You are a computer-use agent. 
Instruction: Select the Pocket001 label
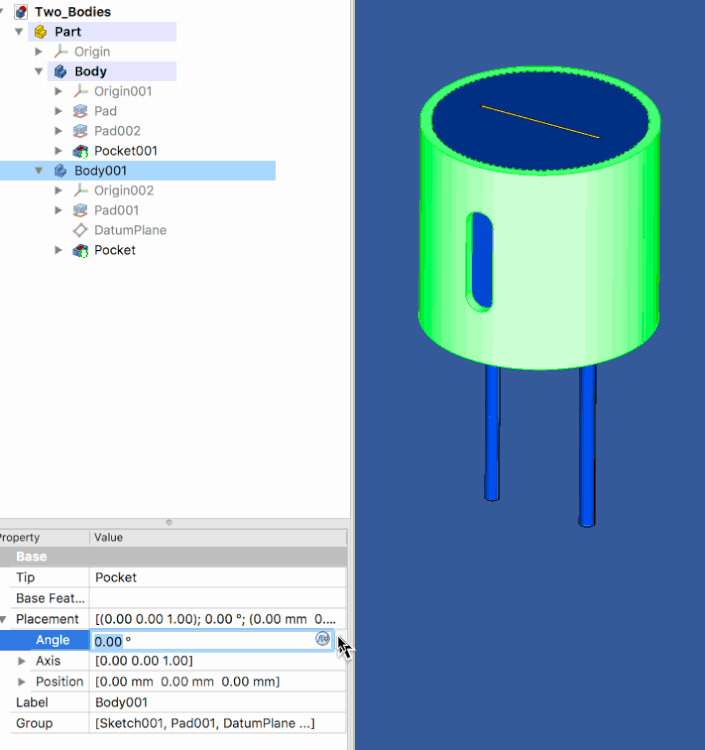[126, 151]
